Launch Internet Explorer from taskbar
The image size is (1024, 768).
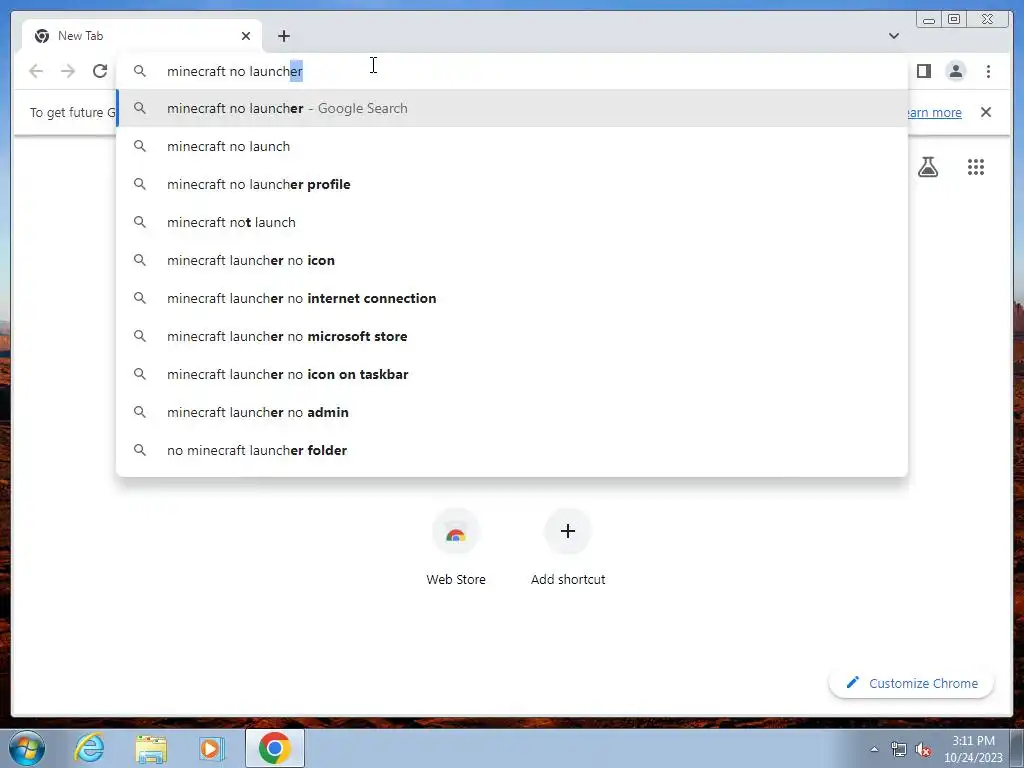[x=89, y=748]
